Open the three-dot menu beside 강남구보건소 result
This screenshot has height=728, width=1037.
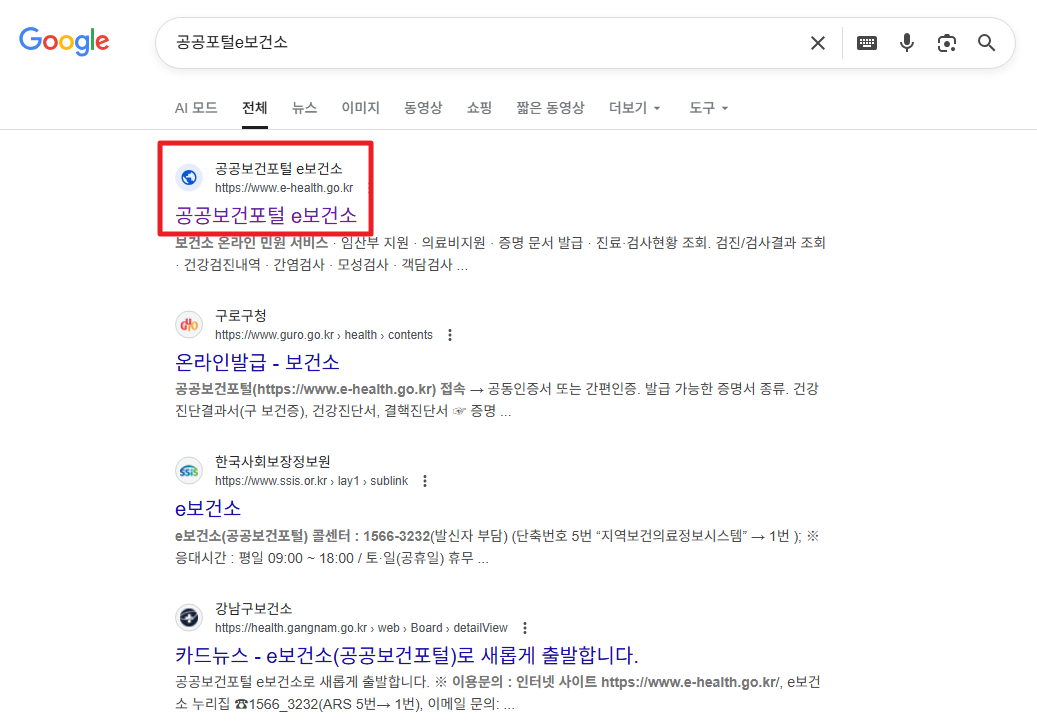coord(525,628)
